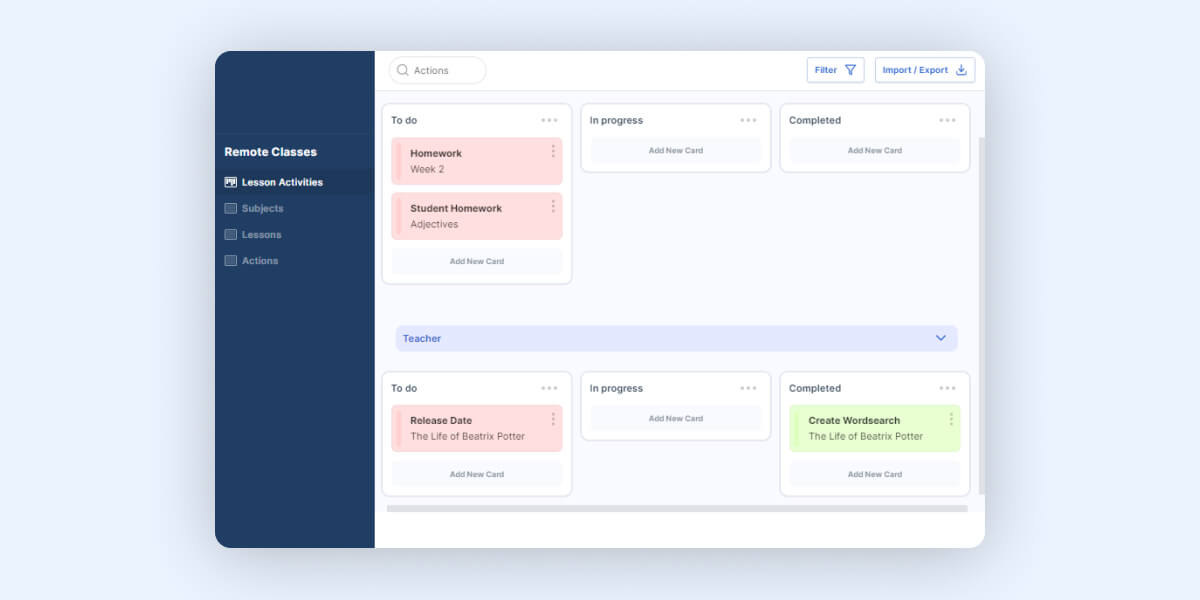
Task: Open the green Create Wordsearch card
Action: tap(865, 428)
